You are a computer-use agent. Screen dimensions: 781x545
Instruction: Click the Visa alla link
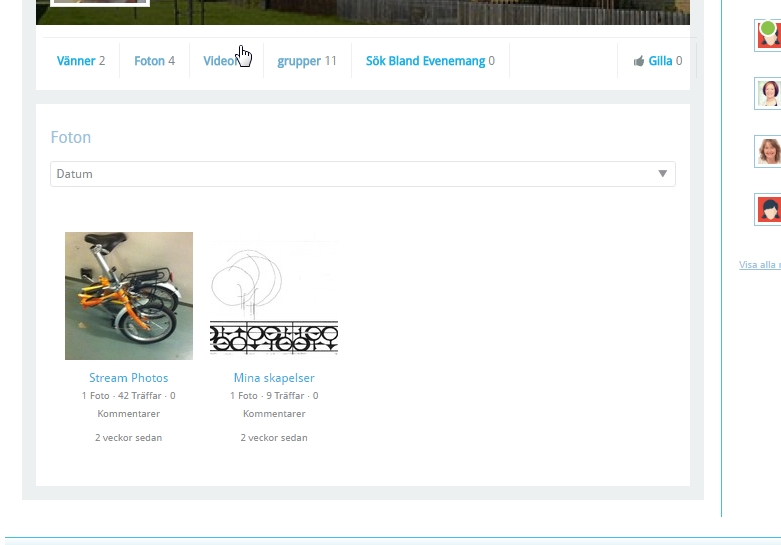[x=760, y=265]
